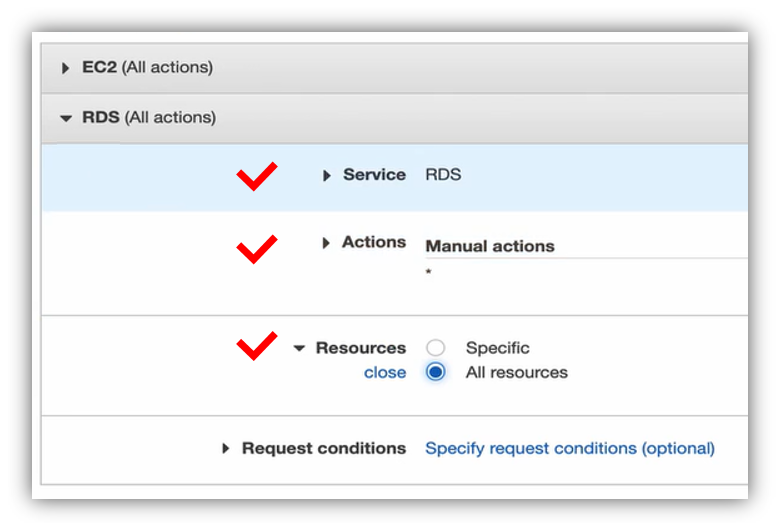Click the red checkmark beside Service
The width and height of the screenshot is (780, 531).
[256, 177]
